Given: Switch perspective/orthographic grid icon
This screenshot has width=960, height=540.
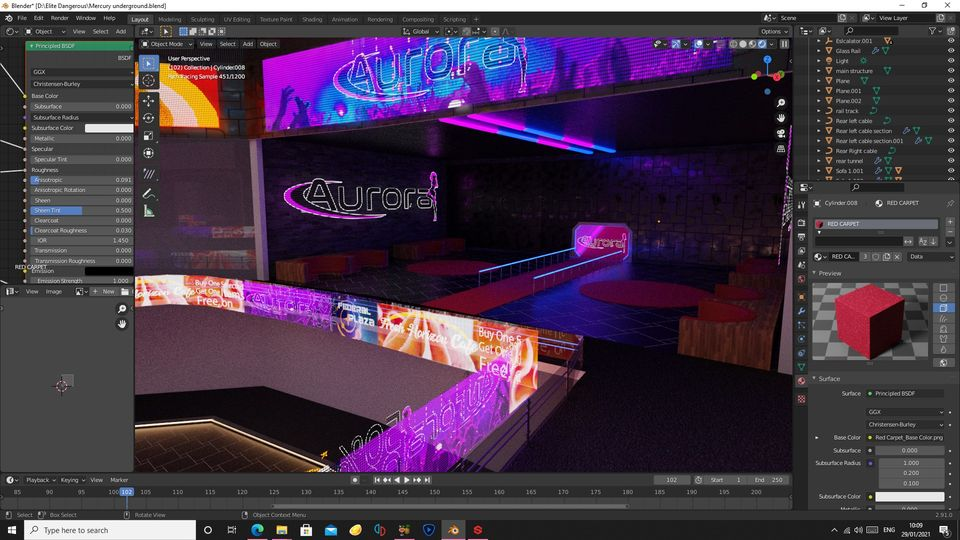Looking at the screenshot, I should [x=781, y=149].
